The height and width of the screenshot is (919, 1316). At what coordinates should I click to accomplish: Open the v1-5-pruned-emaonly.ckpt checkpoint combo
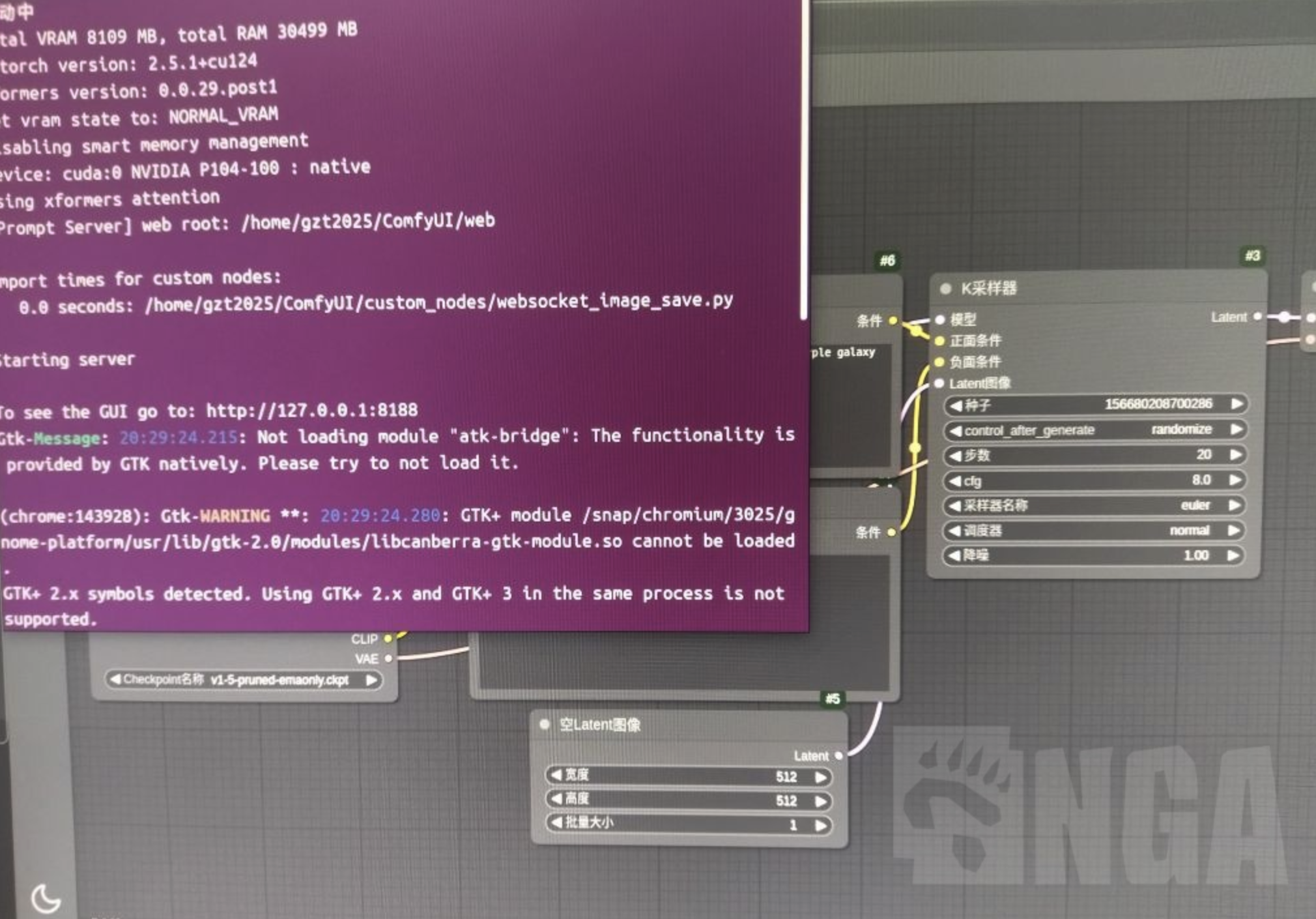243,680
